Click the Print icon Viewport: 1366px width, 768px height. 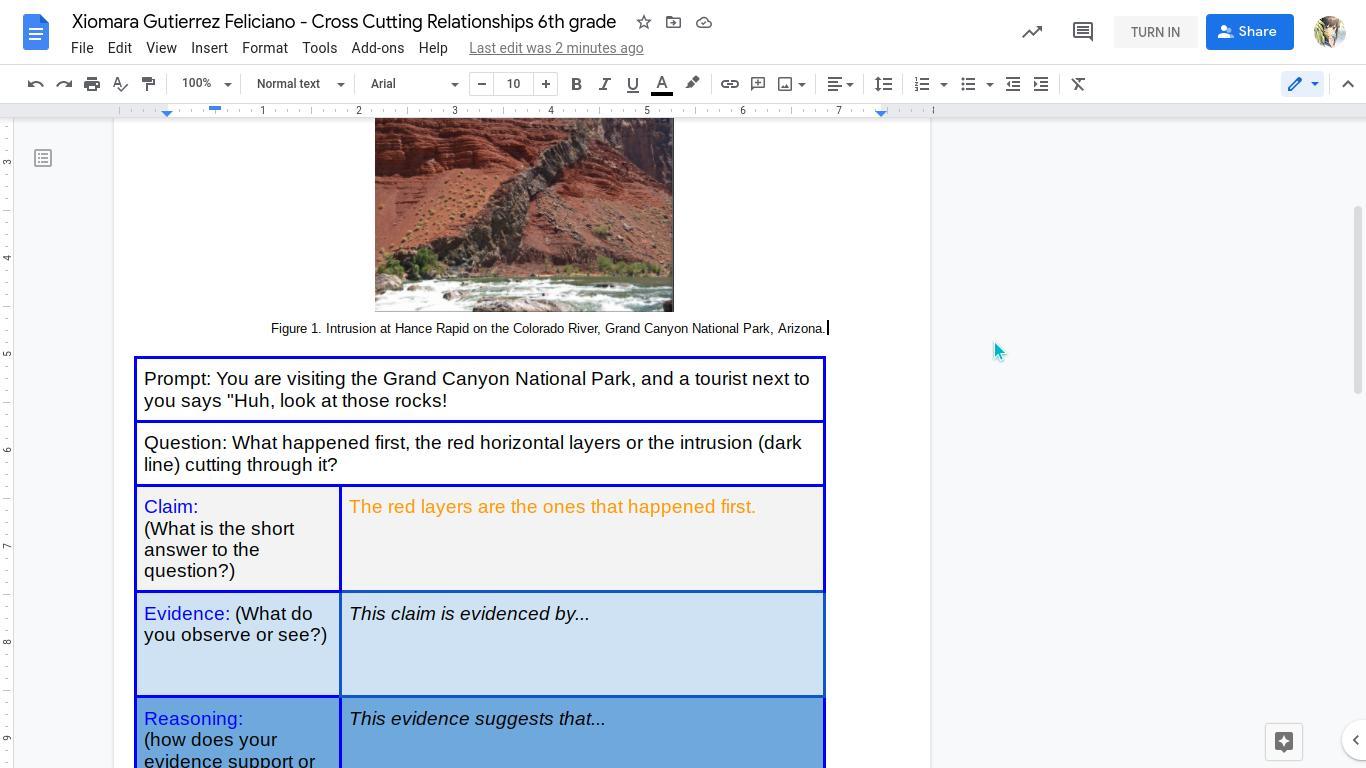coord(92,84)
